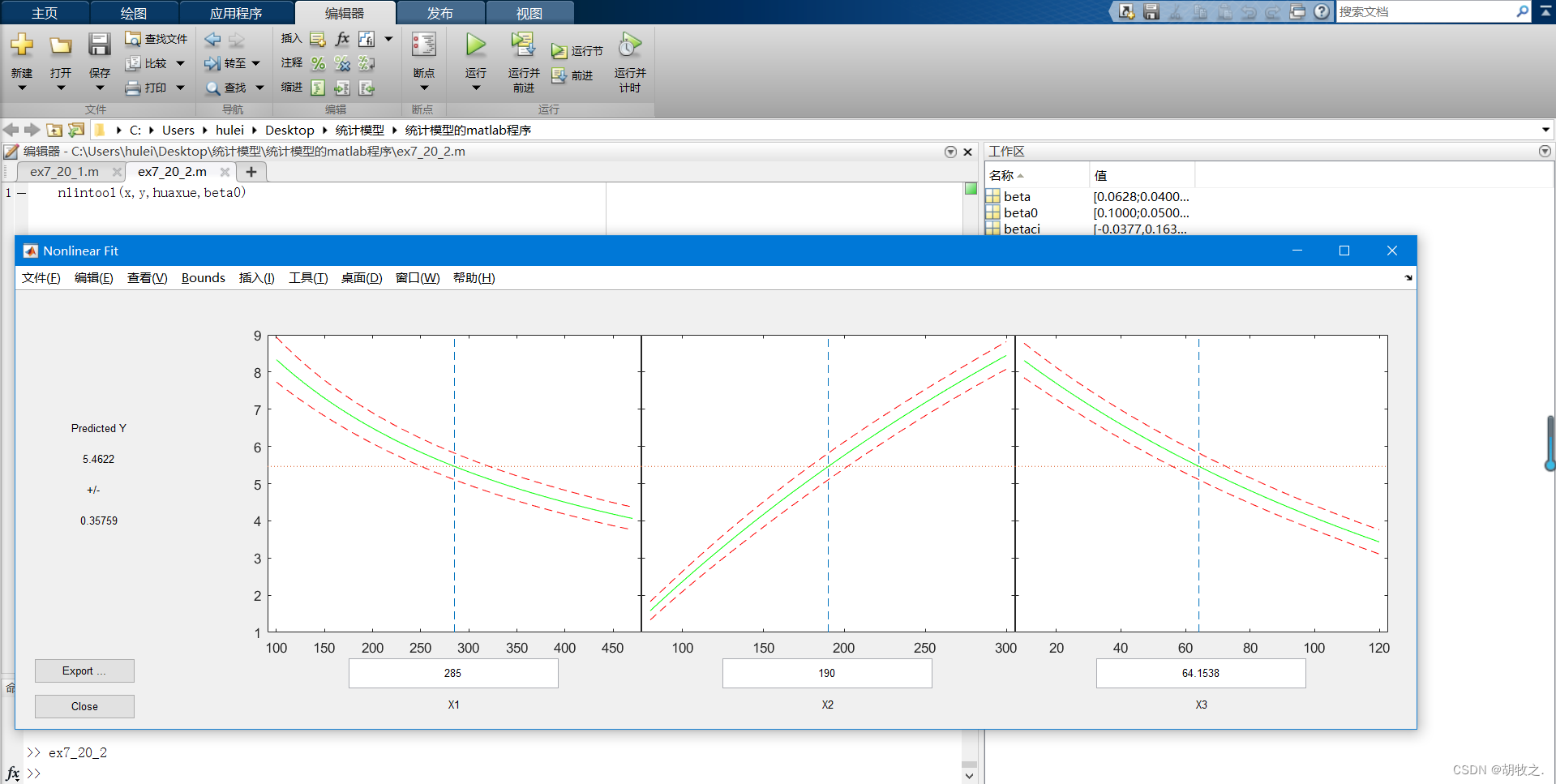Click the decrease indent icon

point(366,88)
